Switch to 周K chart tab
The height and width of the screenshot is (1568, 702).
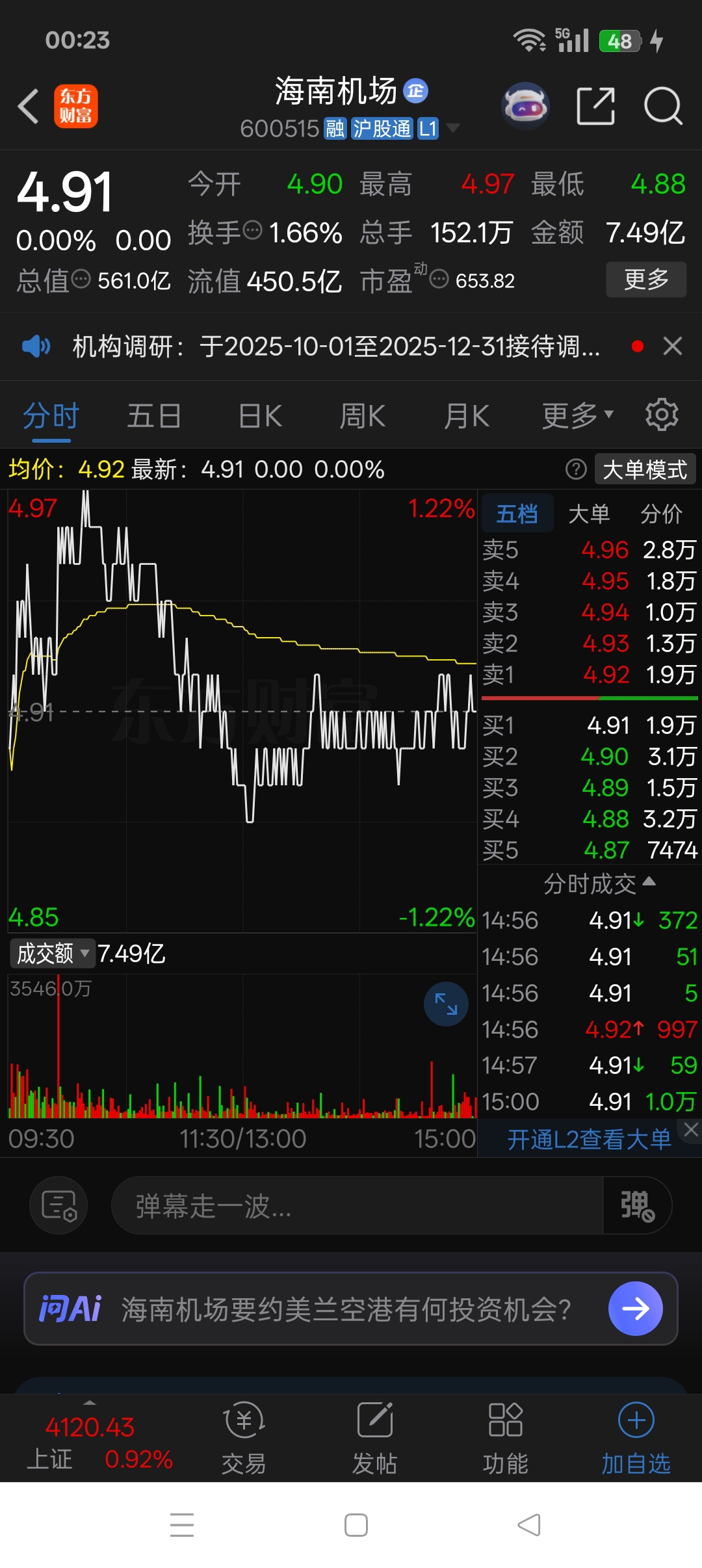point(363,416)
